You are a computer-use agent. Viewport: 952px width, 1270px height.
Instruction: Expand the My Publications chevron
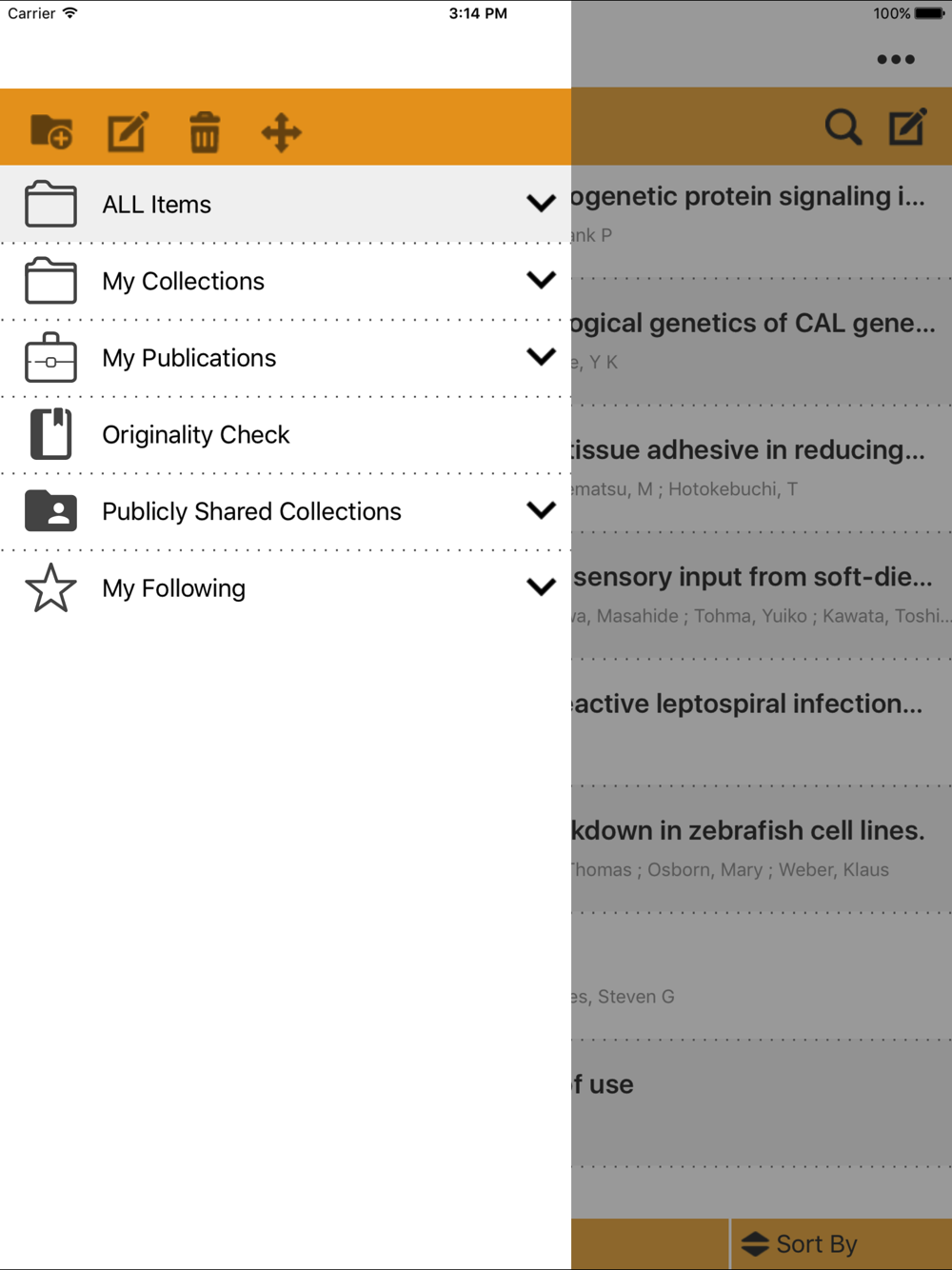coord(541,357)
